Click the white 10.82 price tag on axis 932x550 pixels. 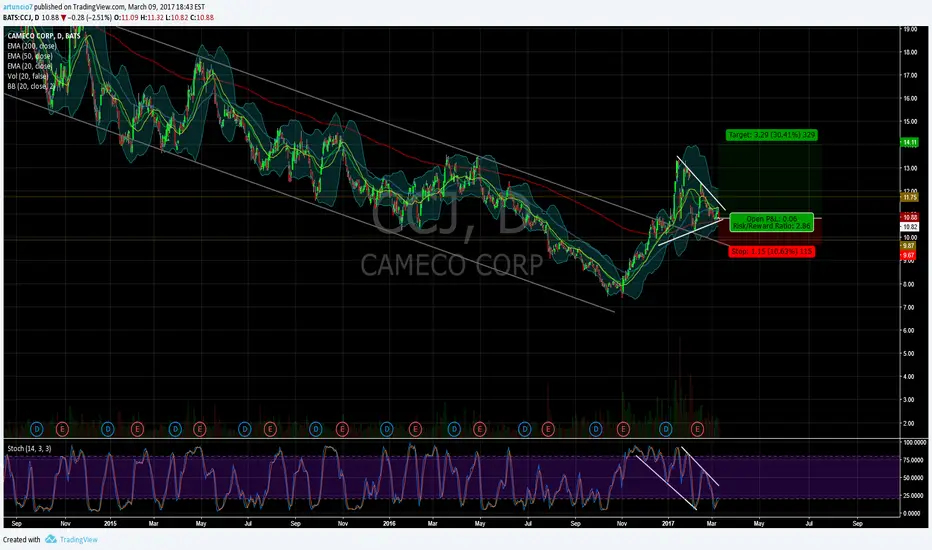coord(909,227)
